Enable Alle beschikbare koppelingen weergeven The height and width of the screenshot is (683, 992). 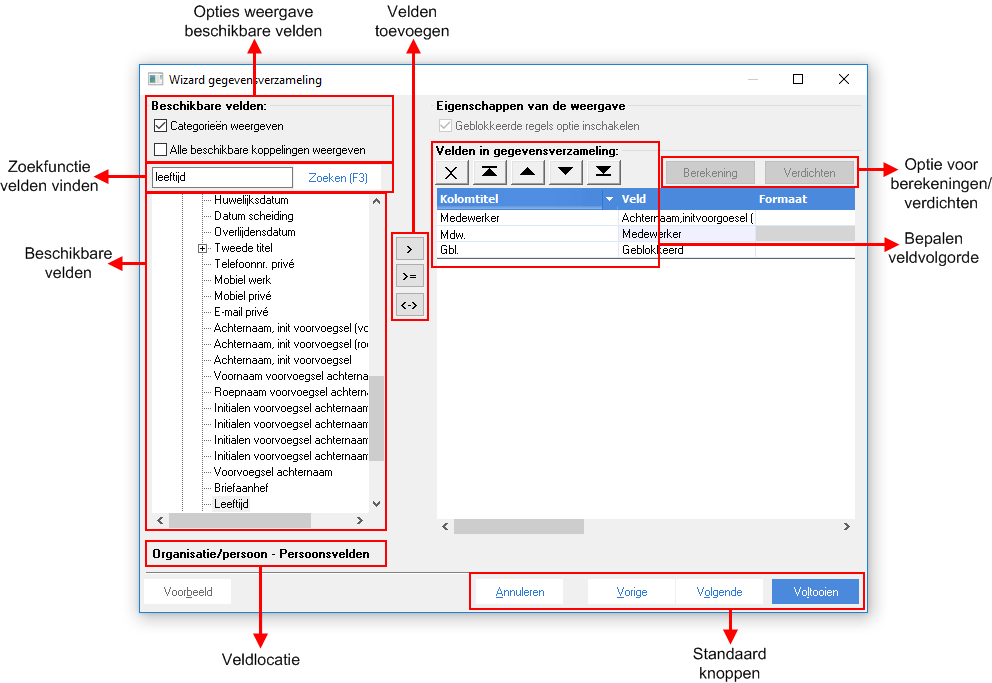tap(161, 150)
